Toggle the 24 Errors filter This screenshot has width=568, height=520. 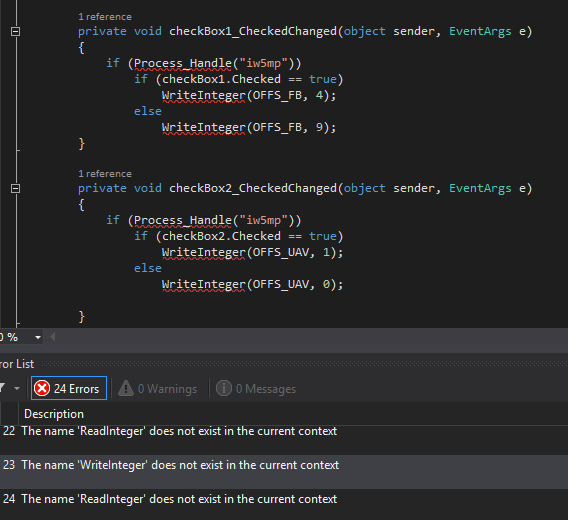click(x=69, y=388)
